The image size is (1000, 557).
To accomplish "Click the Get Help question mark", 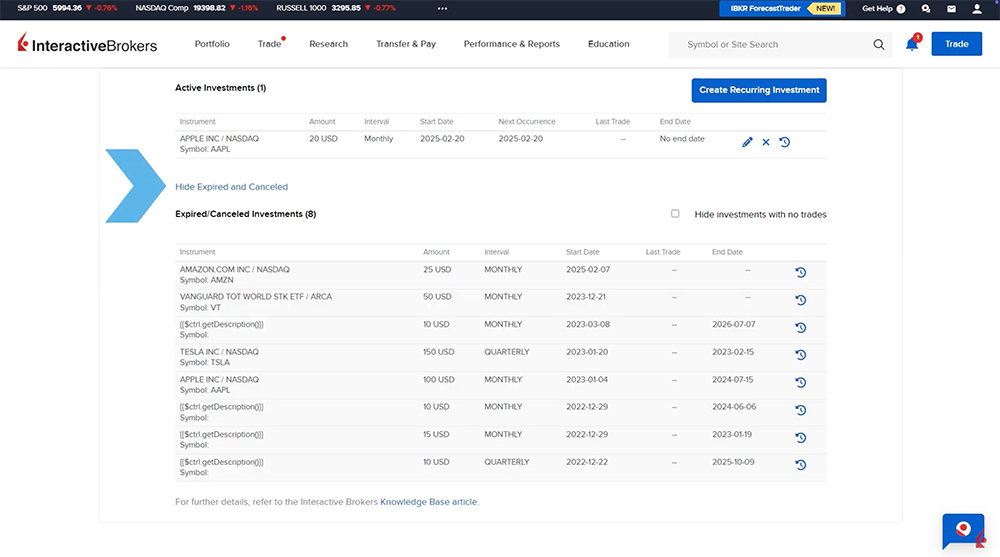I will pyautogui.click(x=901, y=9).
